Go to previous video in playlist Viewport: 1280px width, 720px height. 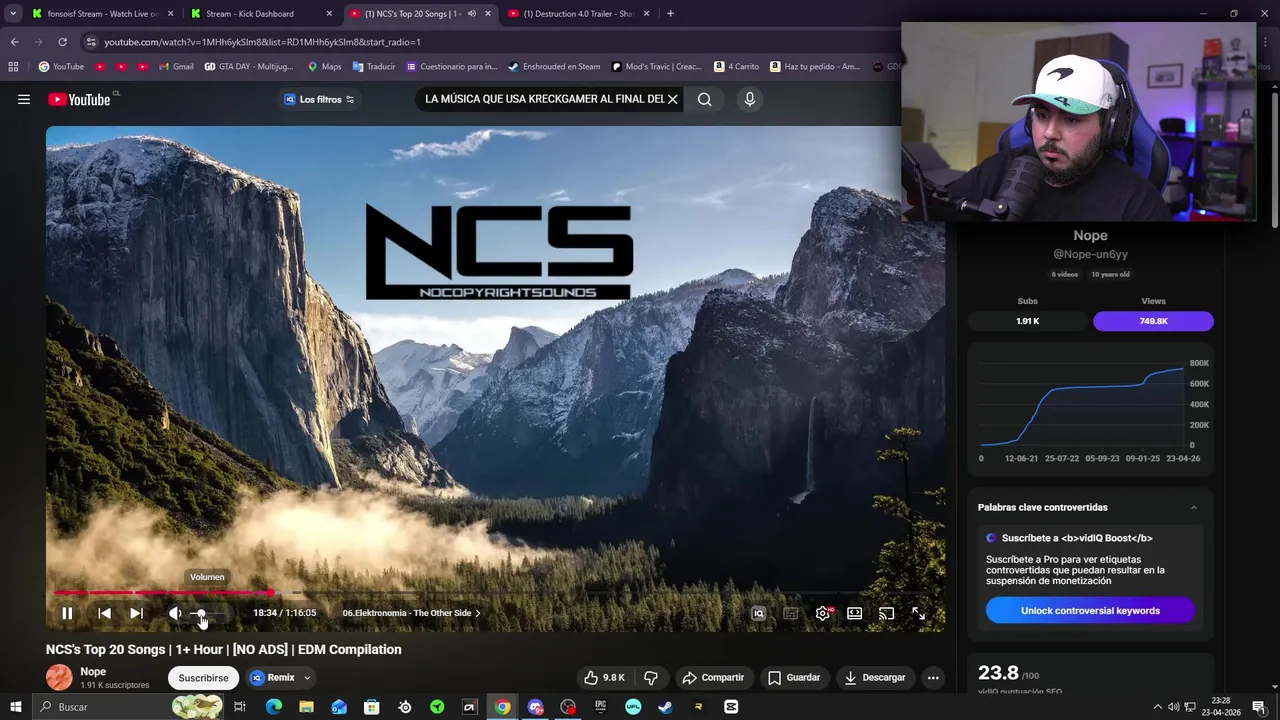[104, 613]
